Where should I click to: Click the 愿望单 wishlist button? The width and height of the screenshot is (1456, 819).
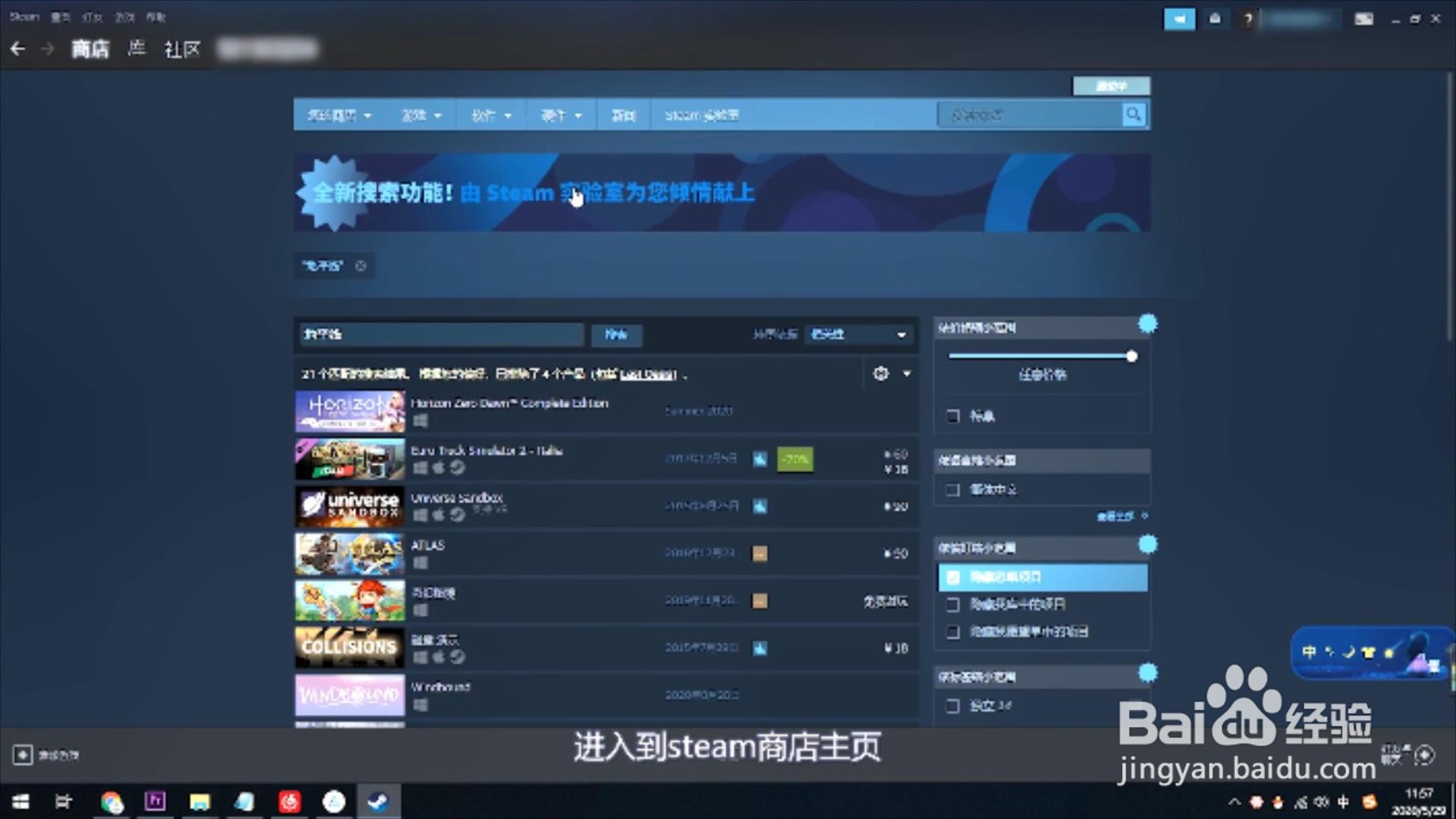(1111, 86)
